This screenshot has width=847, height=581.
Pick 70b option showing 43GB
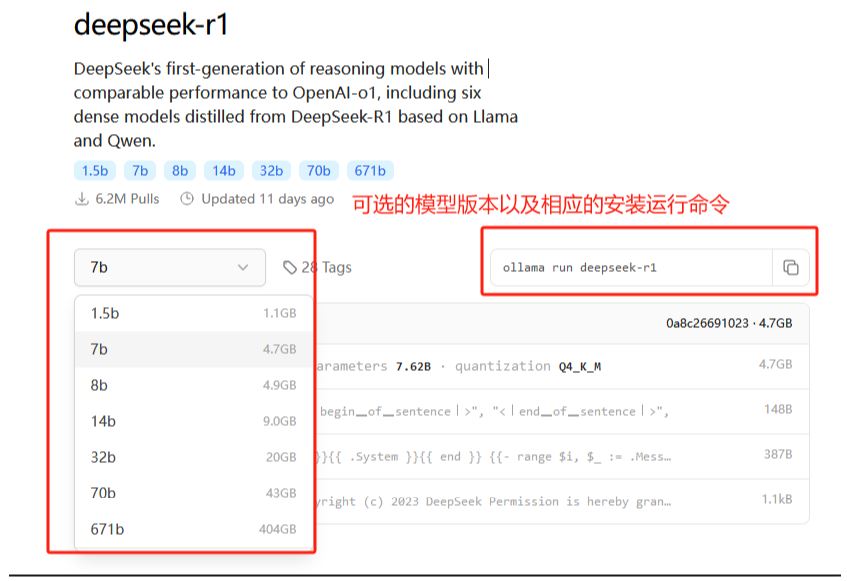click(x=193, y=493)
